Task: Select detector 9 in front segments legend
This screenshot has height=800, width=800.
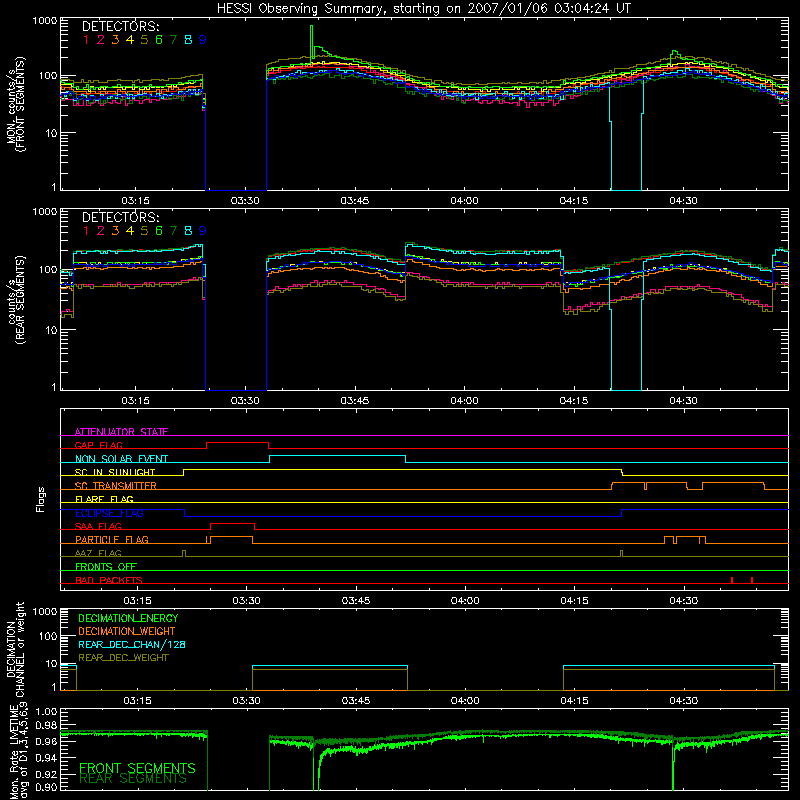Action: click(x=203, y=40)
